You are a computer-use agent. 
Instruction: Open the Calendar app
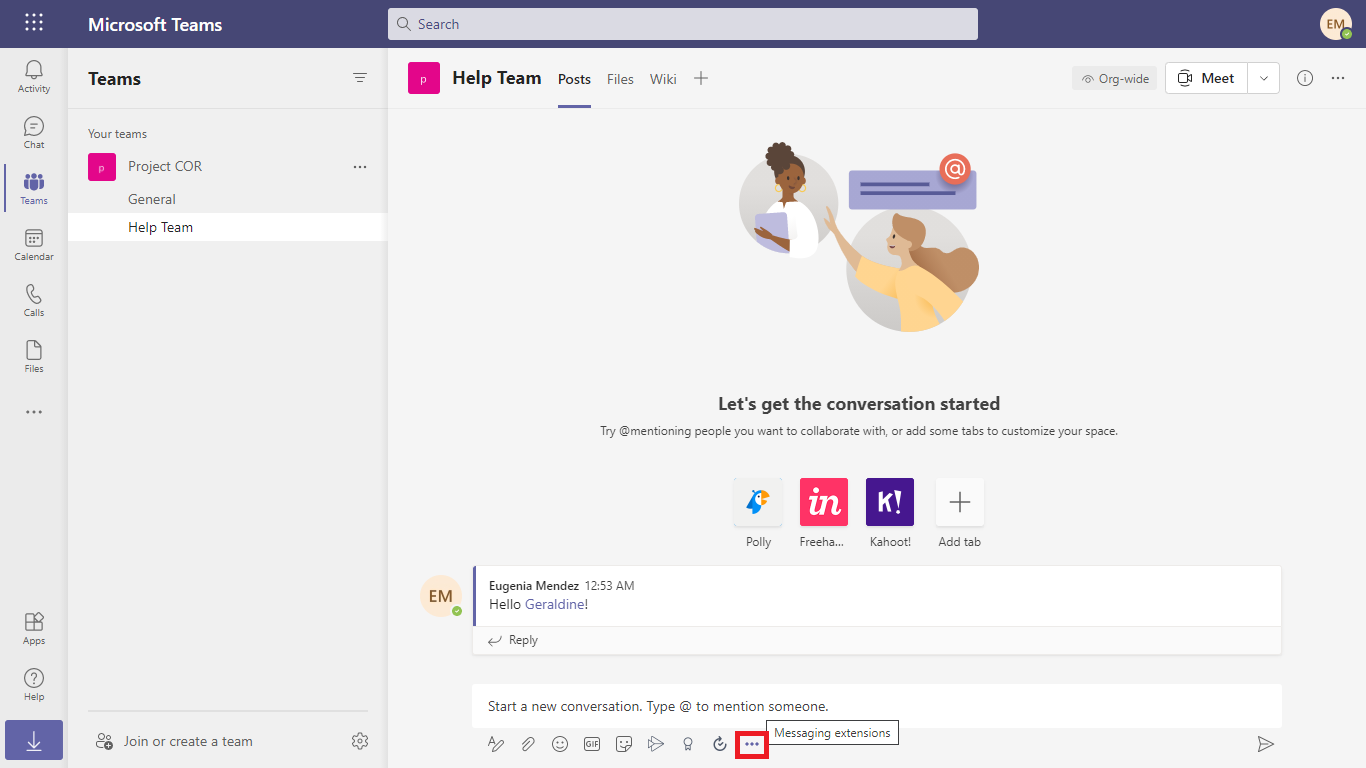pyautogui.click(x=34, y=244)
